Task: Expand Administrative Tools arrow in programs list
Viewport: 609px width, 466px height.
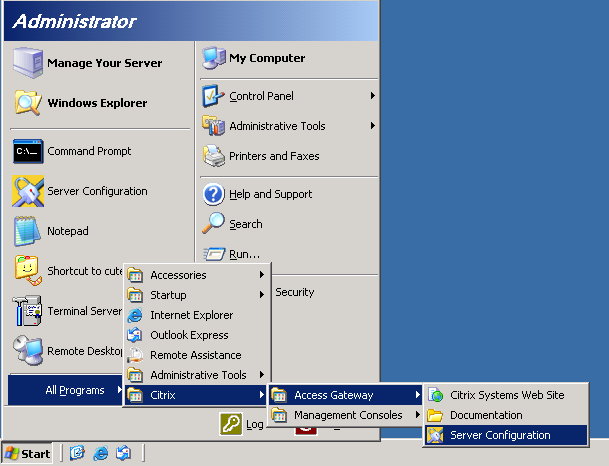Action: tap(262, 375)
